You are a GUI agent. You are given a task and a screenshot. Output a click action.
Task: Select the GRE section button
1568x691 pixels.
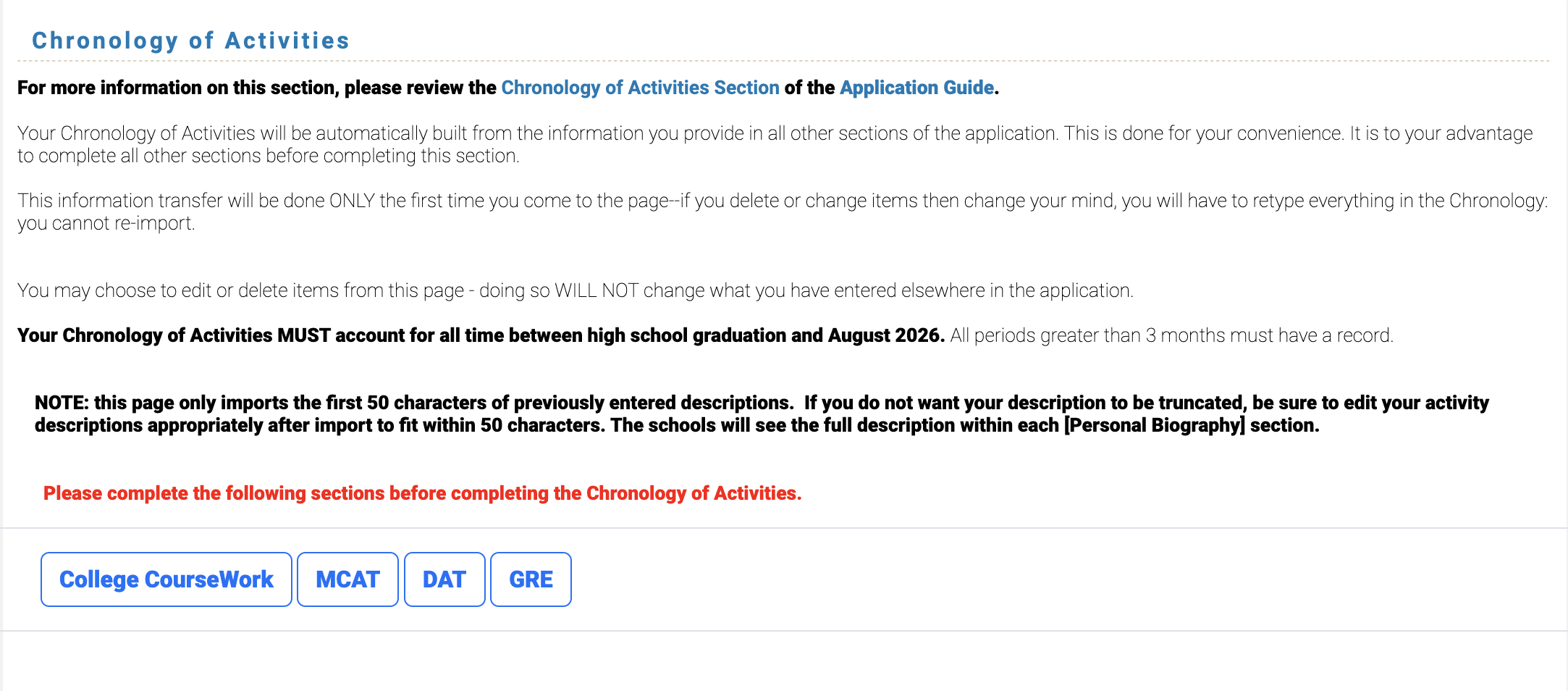pyautogui.click(x=530, y=579)
